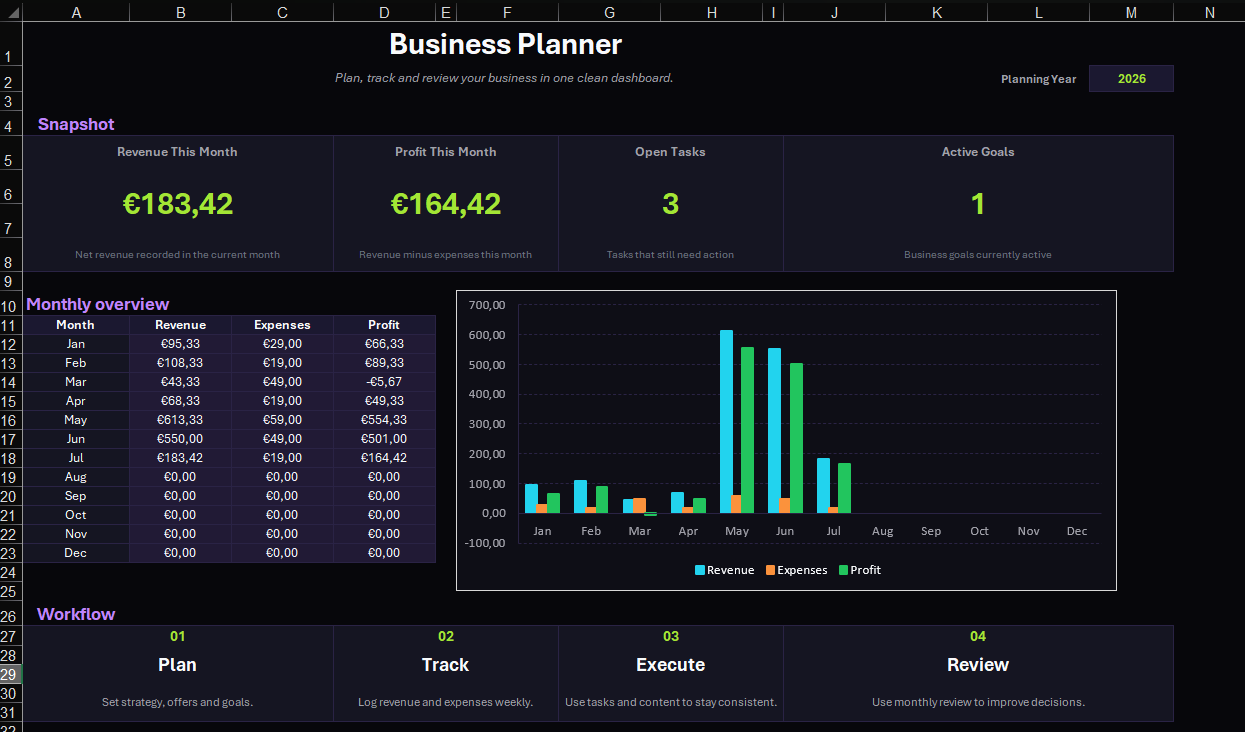Select the Mar profit cell -€5,67
1245x732 pixels.
click(384, 382)
